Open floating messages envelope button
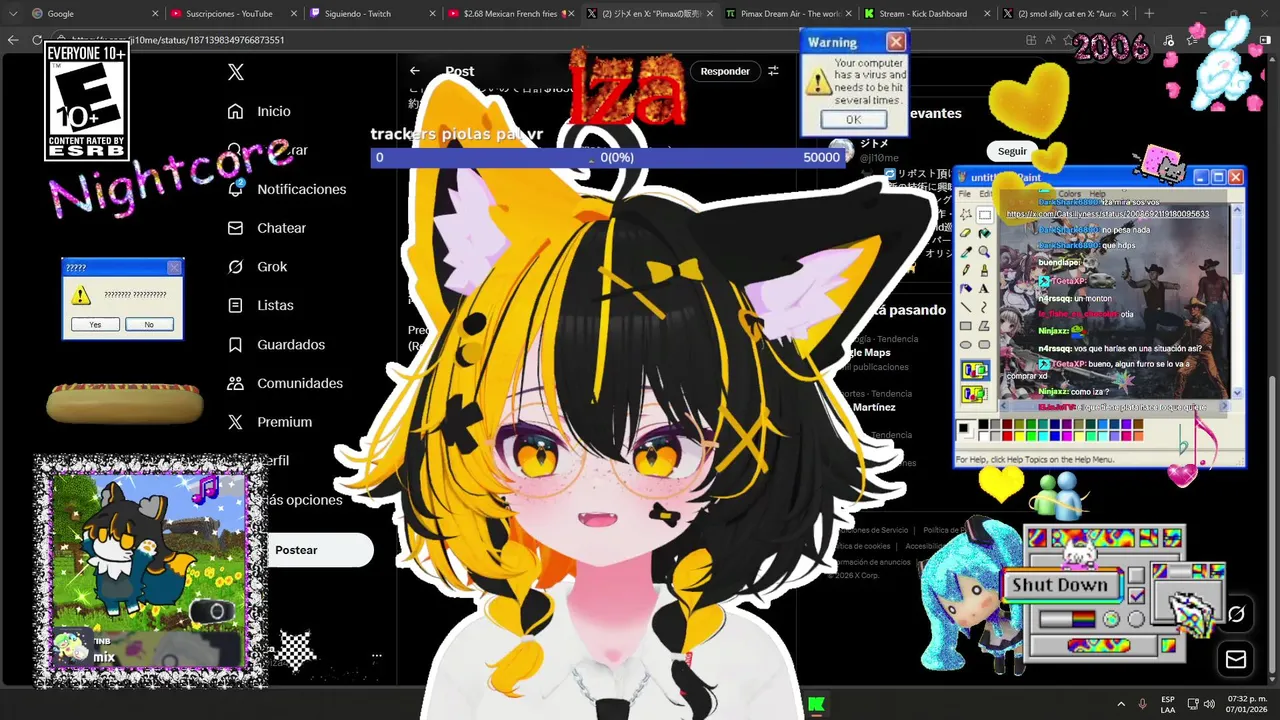The image size is (1280, 720). click(1236, 659)
